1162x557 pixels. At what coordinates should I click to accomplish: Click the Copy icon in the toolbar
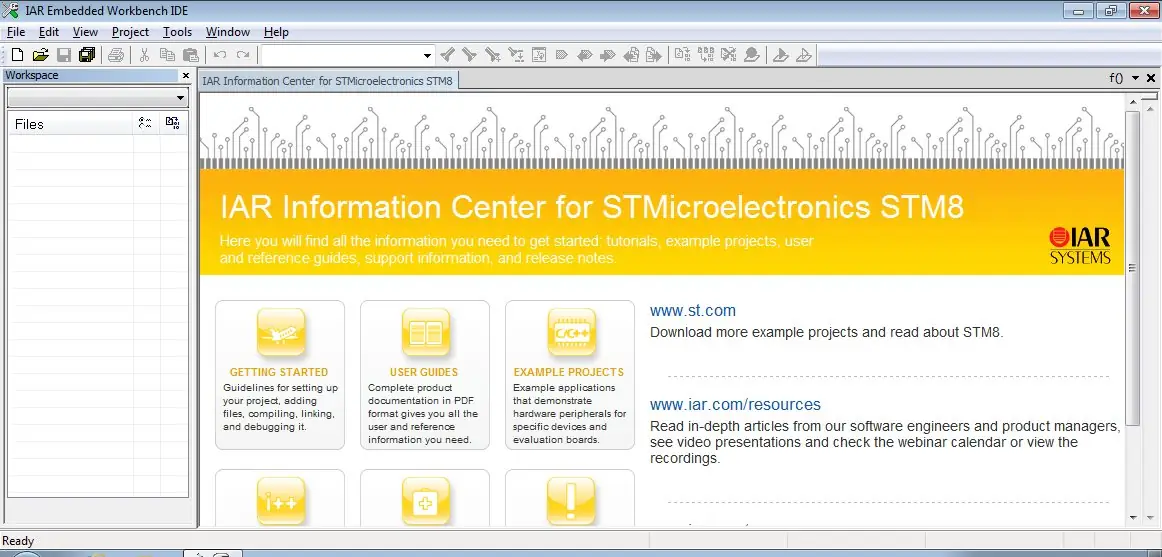(167, 55)
